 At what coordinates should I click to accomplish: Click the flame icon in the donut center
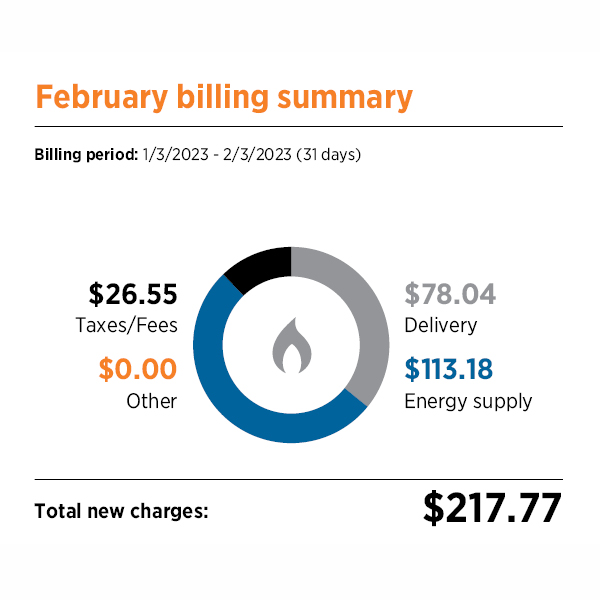(290, 345)
